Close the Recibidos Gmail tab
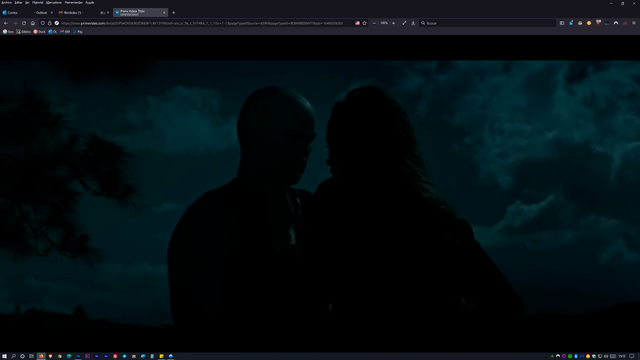Viewport: 640px width, 360px height. (x=108, y=13)
